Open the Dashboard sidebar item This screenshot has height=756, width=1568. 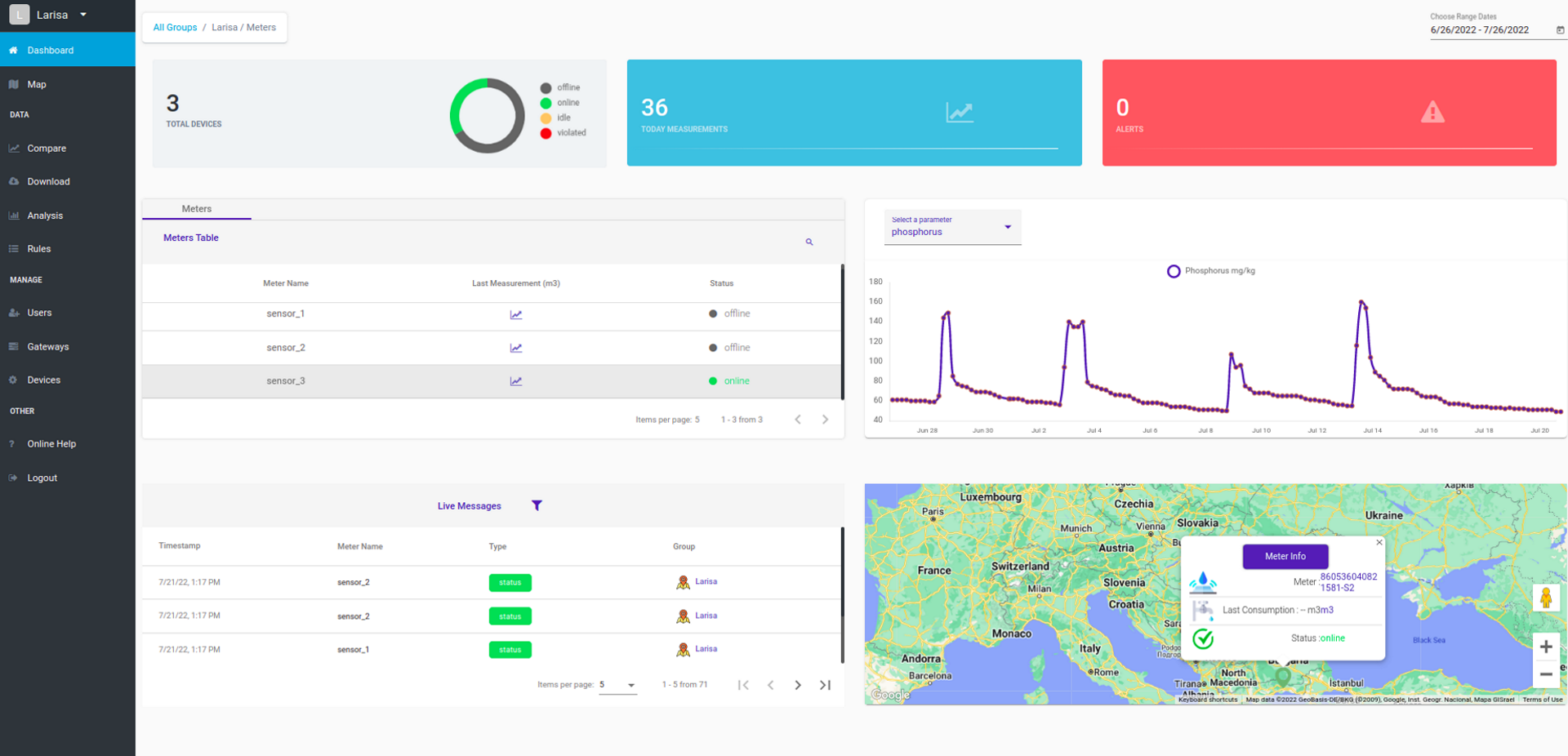[x=67, y=50]
